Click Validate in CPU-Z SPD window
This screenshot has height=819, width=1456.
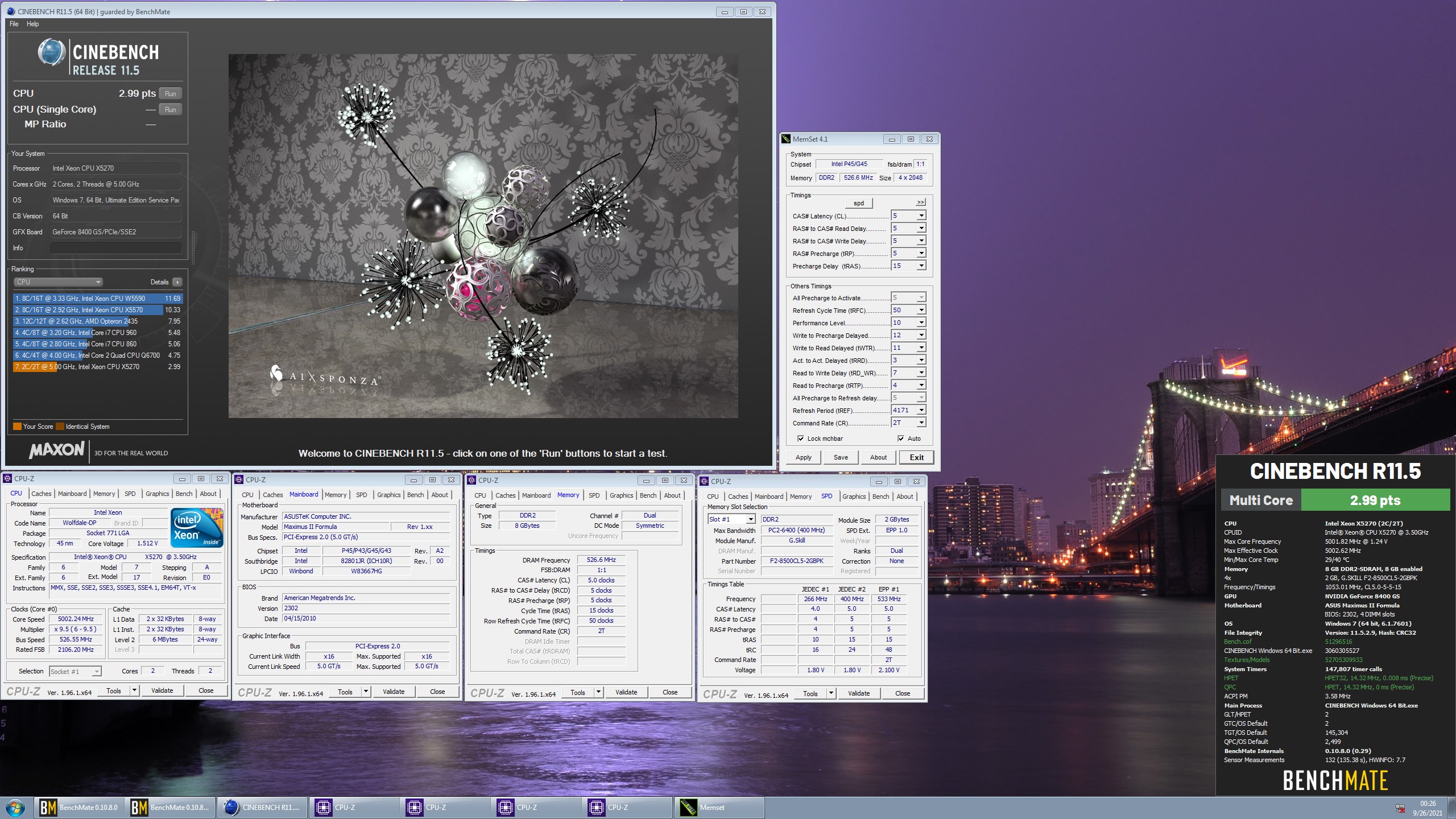[859, 693]
